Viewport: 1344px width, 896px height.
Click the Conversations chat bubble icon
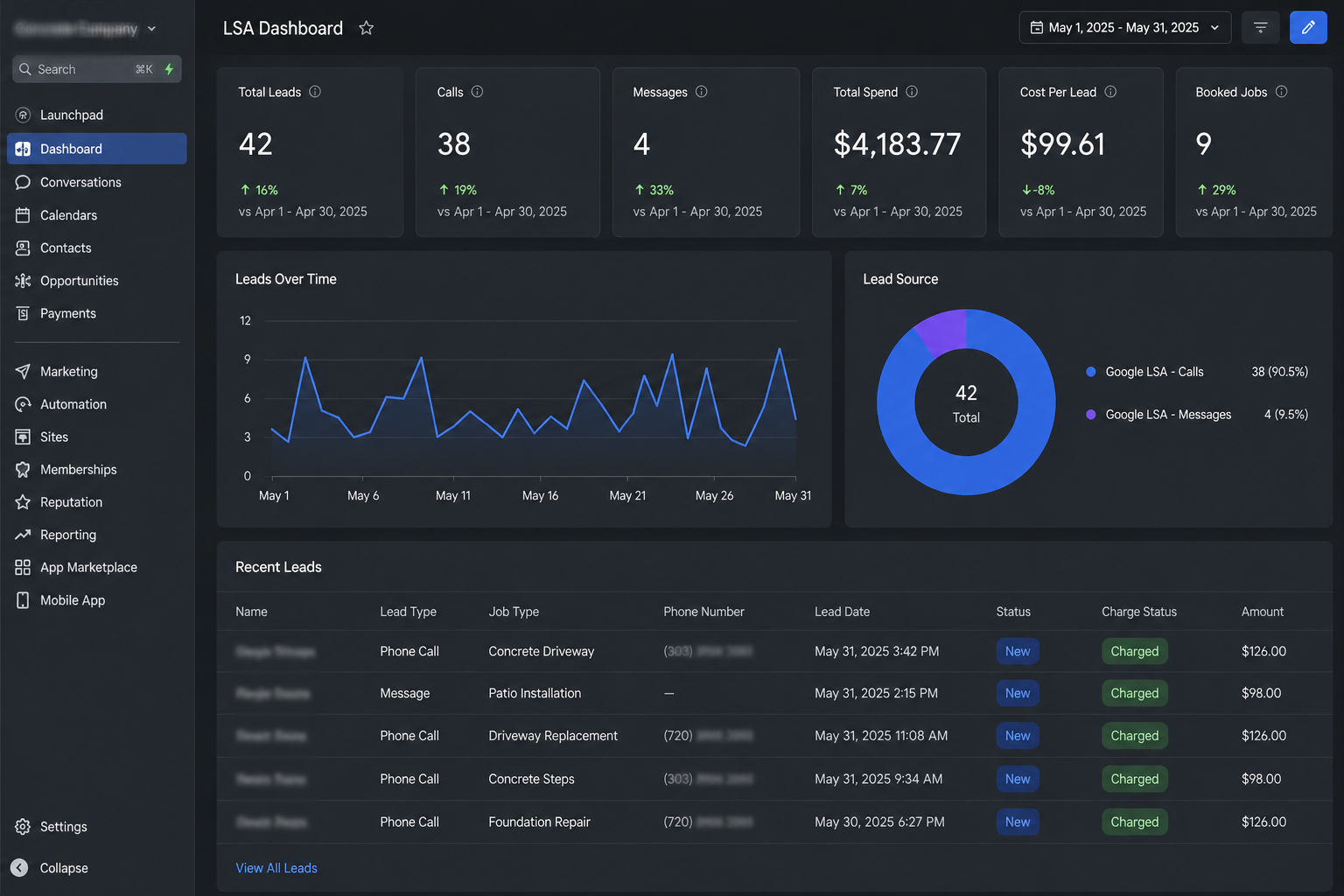[x=23, y=182]
